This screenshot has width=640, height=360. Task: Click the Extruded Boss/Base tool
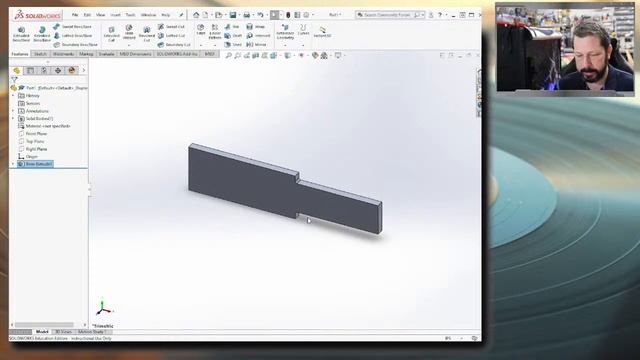coord(21,34)
